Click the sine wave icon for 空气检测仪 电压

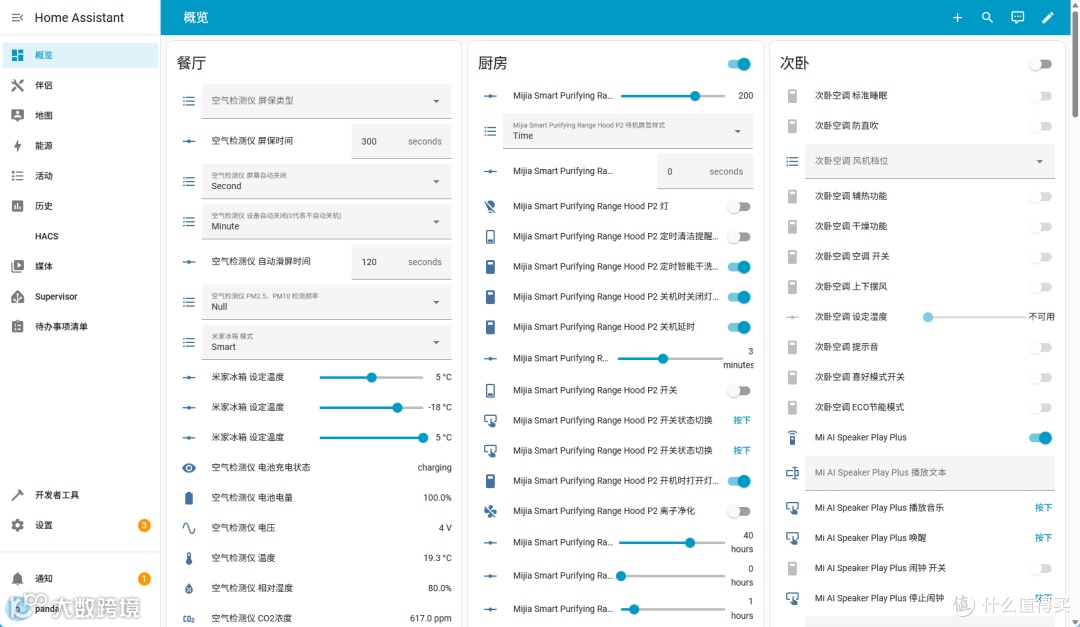click(x=189, y=528)
